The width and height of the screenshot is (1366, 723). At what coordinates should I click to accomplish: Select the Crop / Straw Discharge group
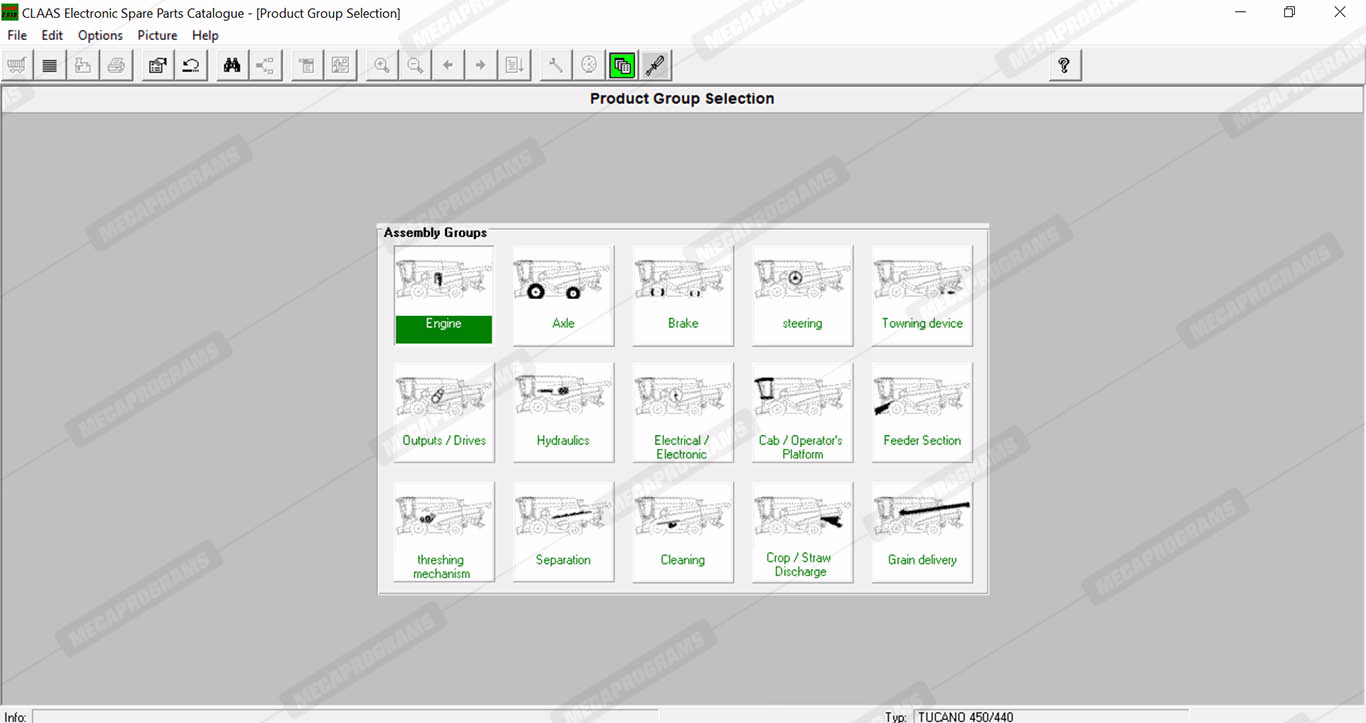(x=802, y=532)
